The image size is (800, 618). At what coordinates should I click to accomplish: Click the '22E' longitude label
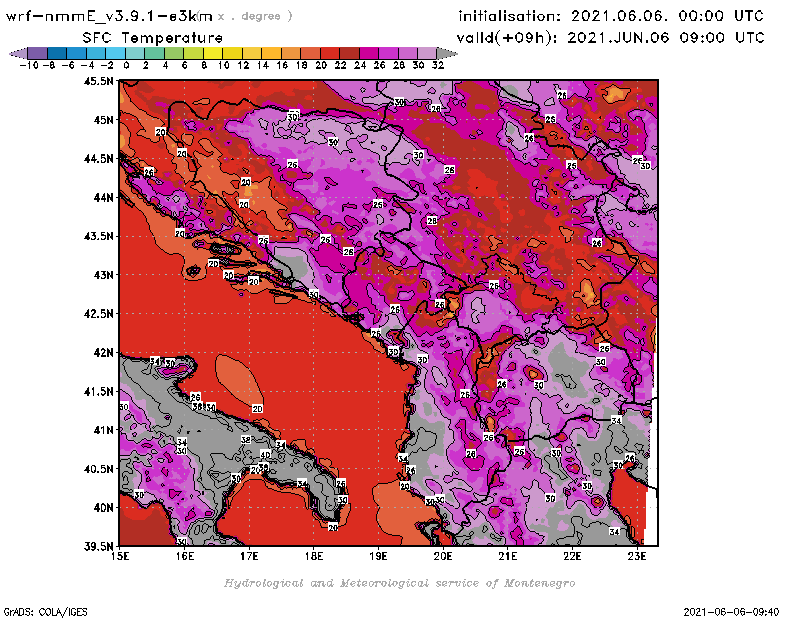pyautogui.click(x=572, y=556)
